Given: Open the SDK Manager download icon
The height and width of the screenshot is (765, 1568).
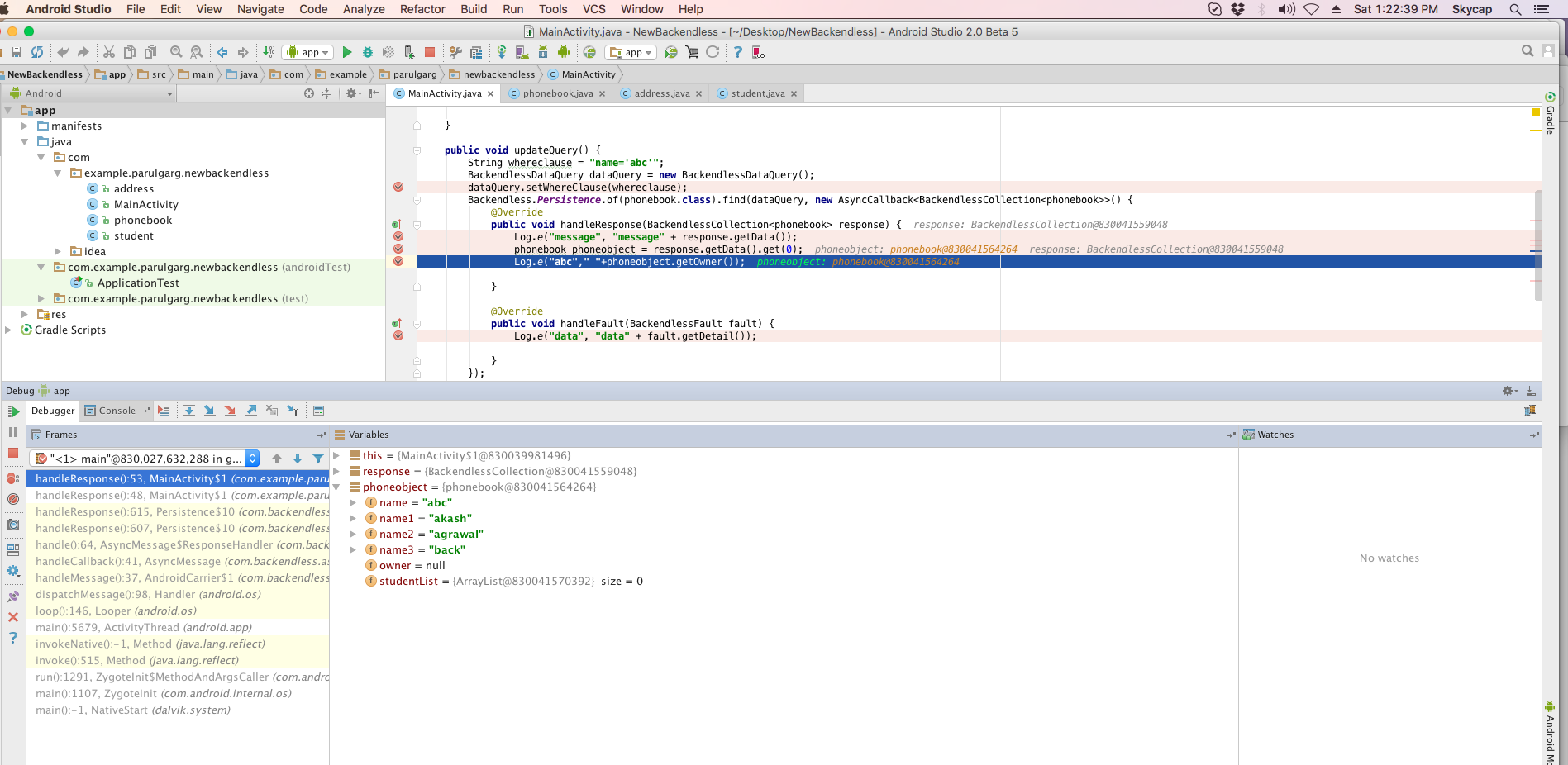Looking at the screenshot, I should [x=543, y=52].
